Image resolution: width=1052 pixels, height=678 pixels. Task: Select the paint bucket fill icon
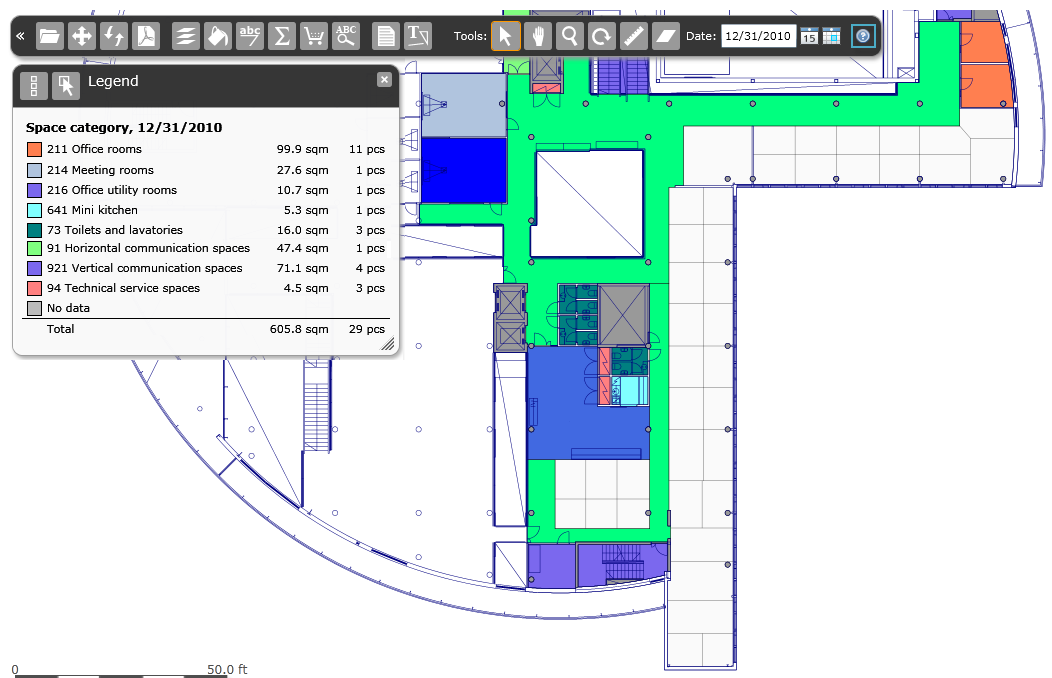[217, 36]
